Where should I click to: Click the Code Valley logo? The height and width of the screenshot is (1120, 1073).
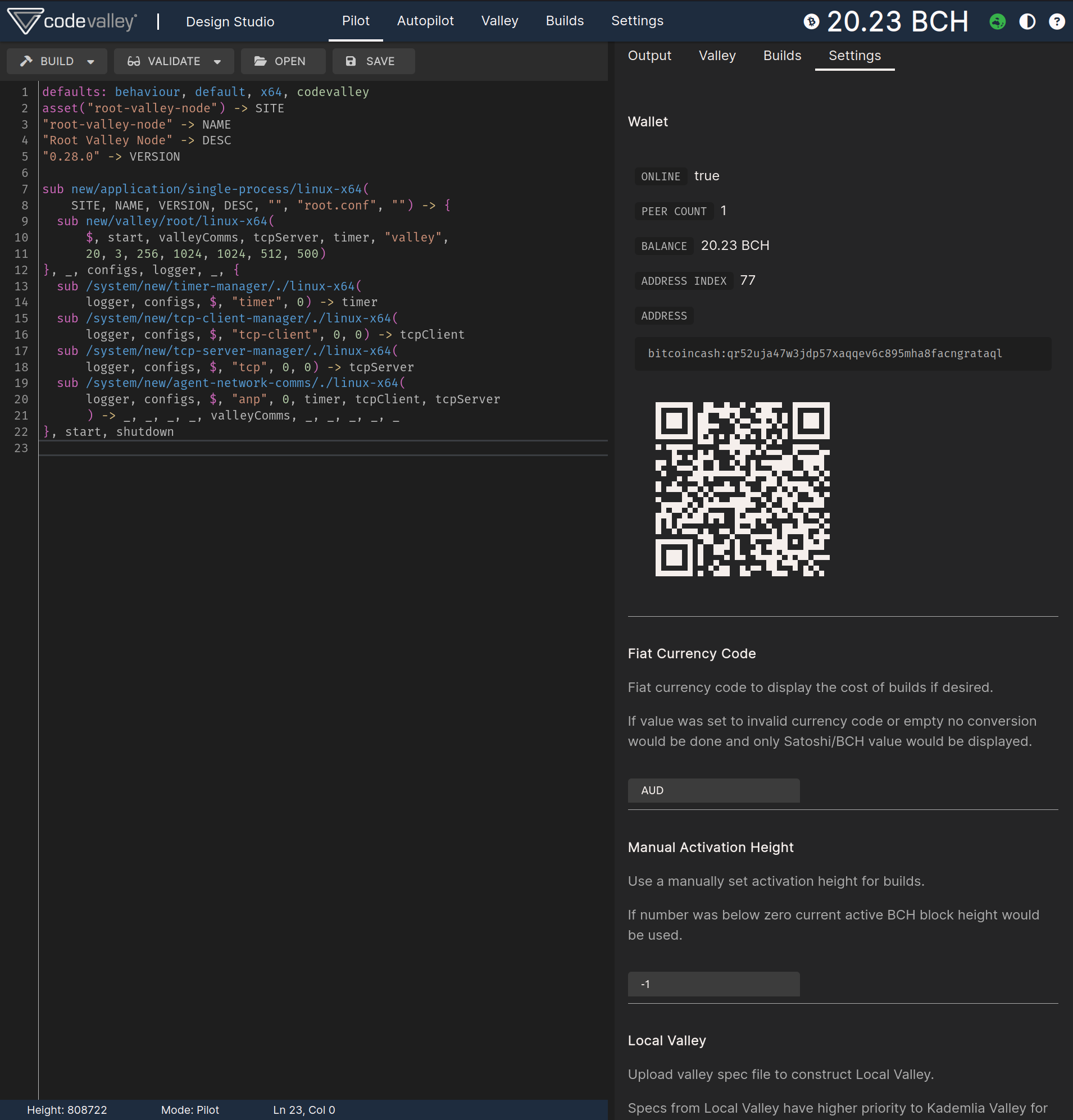point(72,21)
